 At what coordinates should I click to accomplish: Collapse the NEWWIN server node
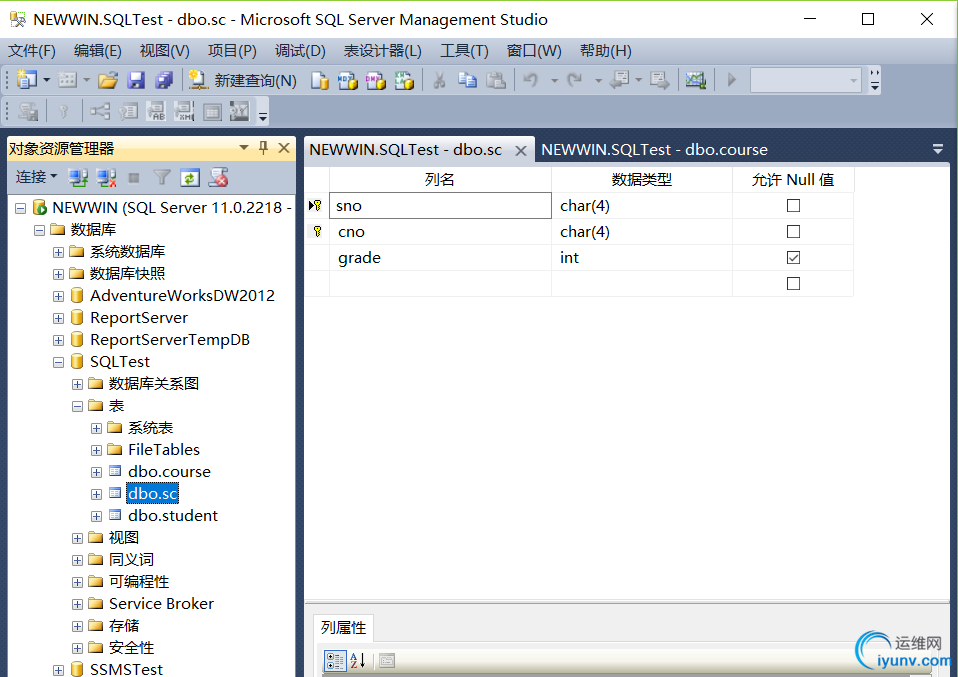pos(20,208)
